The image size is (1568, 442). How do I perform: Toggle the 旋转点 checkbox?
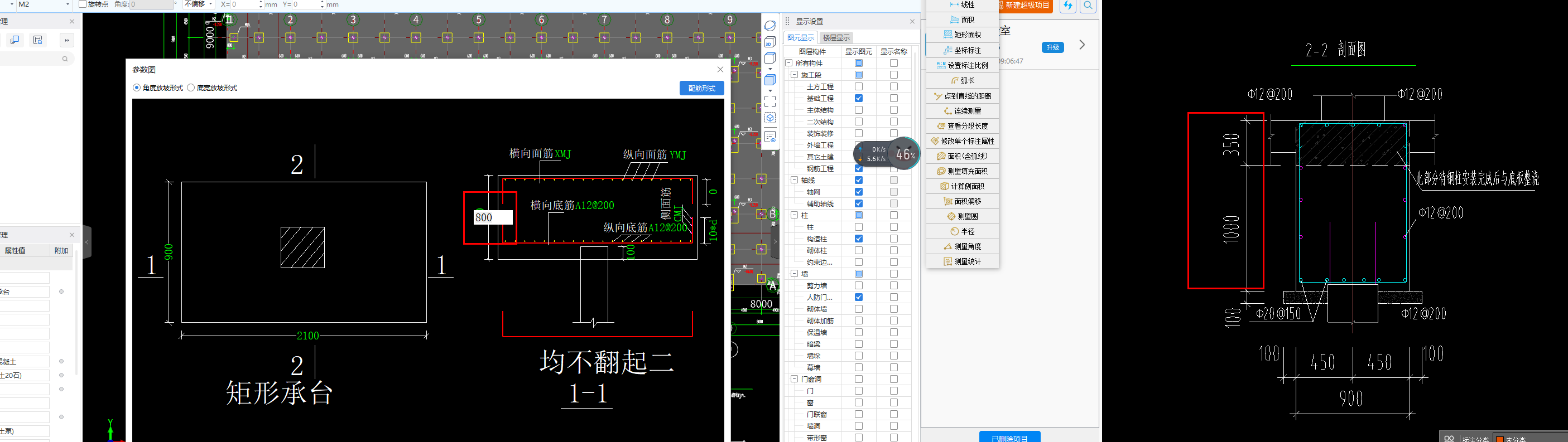(x=83, y=4)
